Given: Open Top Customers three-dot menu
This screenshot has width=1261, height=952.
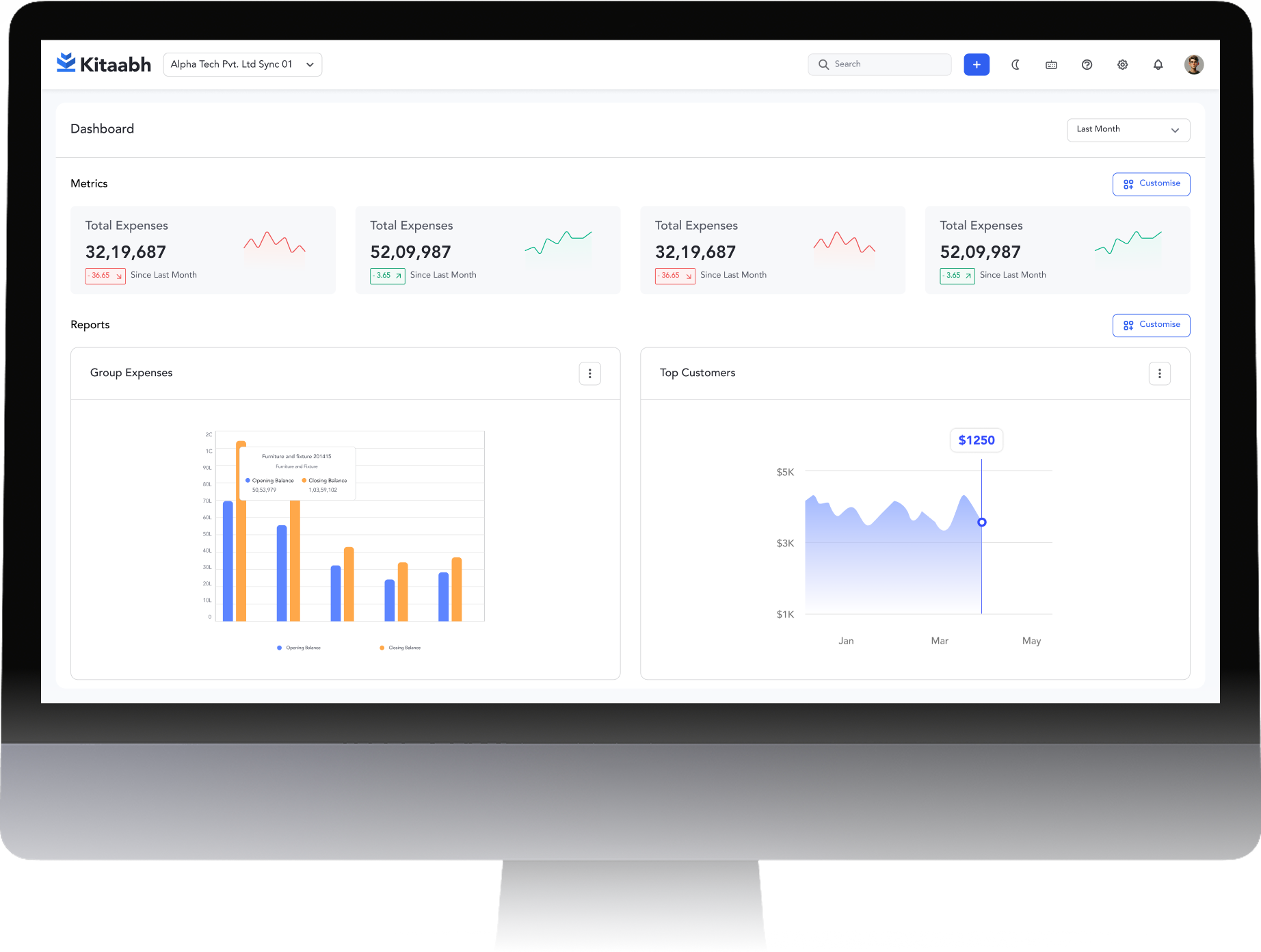Looking at the screenshot, I should [1159, 373].
